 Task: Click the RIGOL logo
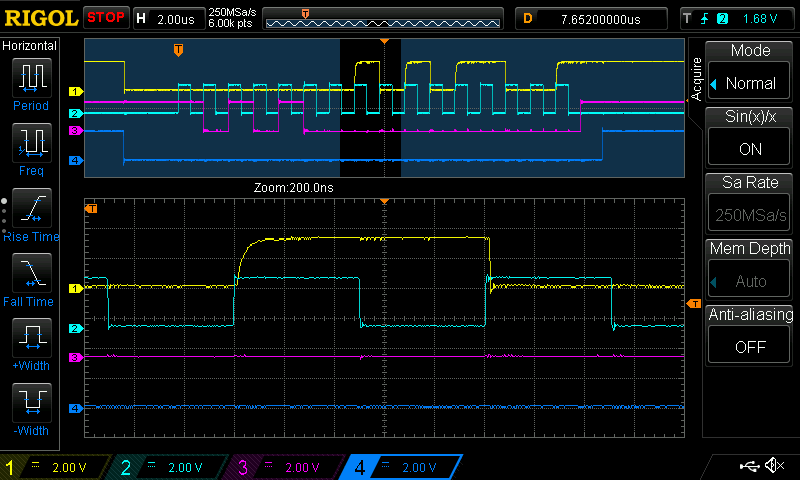tap(41, 18)
